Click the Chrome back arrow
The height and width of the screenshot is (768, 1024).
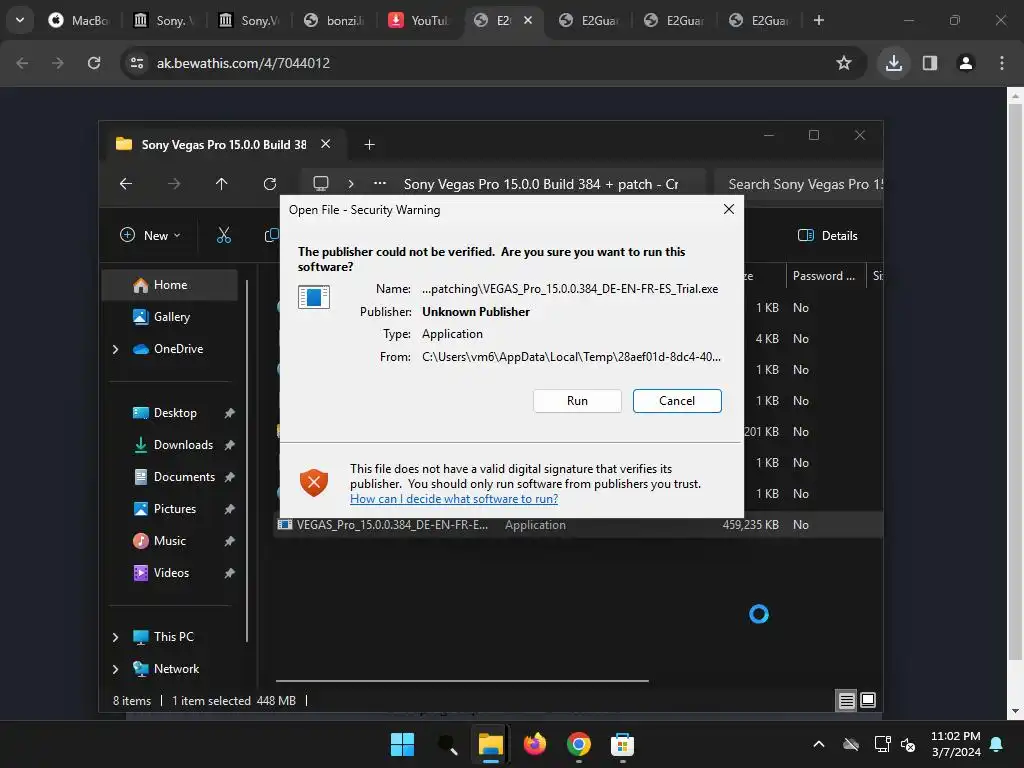pos(22,63)
